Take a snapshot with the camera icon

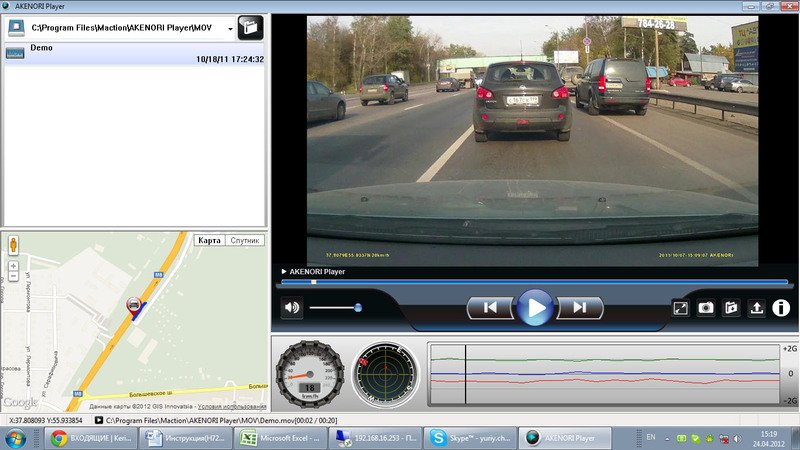pos(706,308)
